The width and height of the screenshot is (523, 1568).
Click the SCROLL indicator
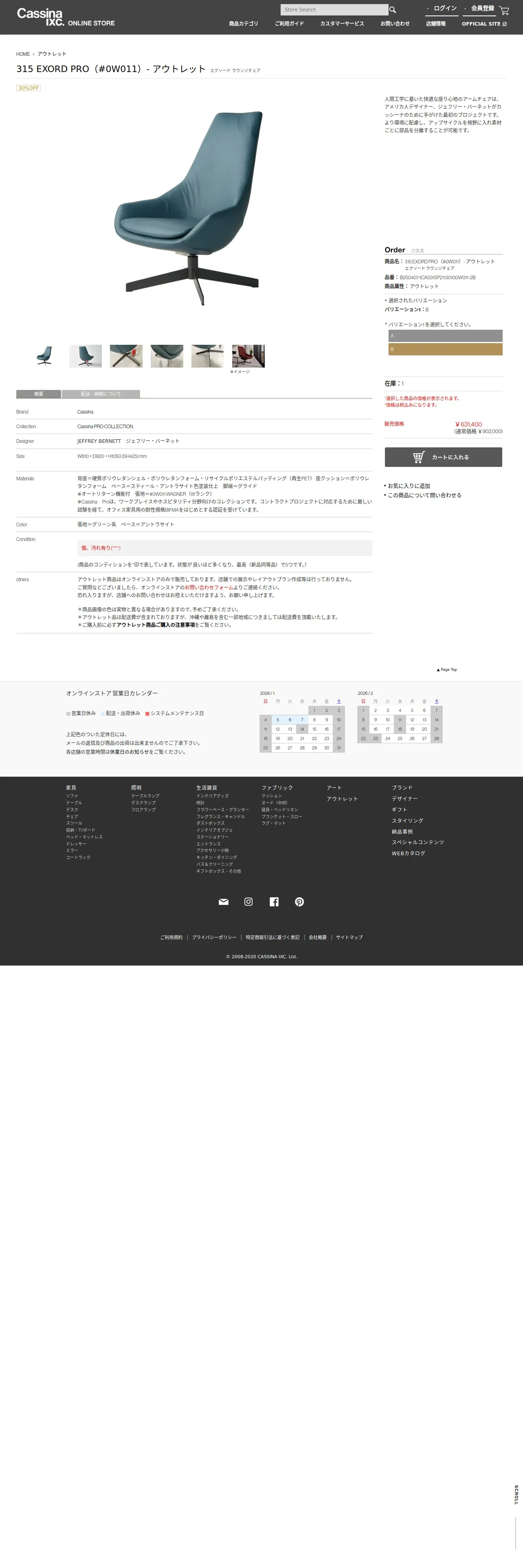[516, 1495]
